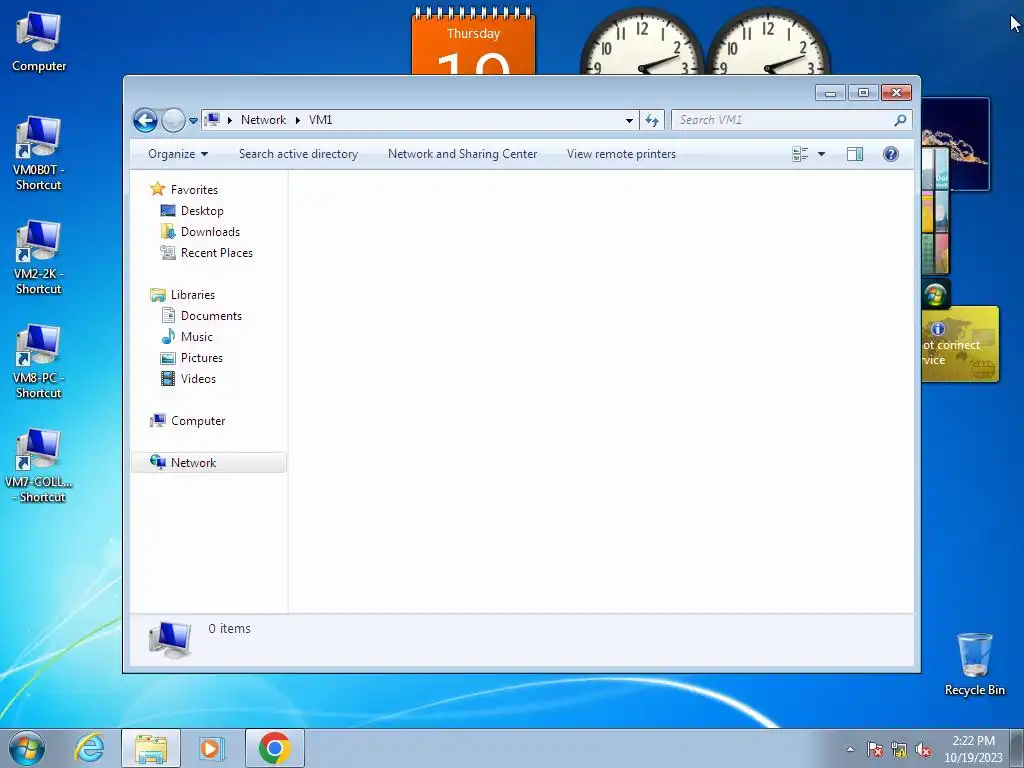1024x768 pixels.
Task: Click the '0 items' details pane text
Action: (229, 628)
